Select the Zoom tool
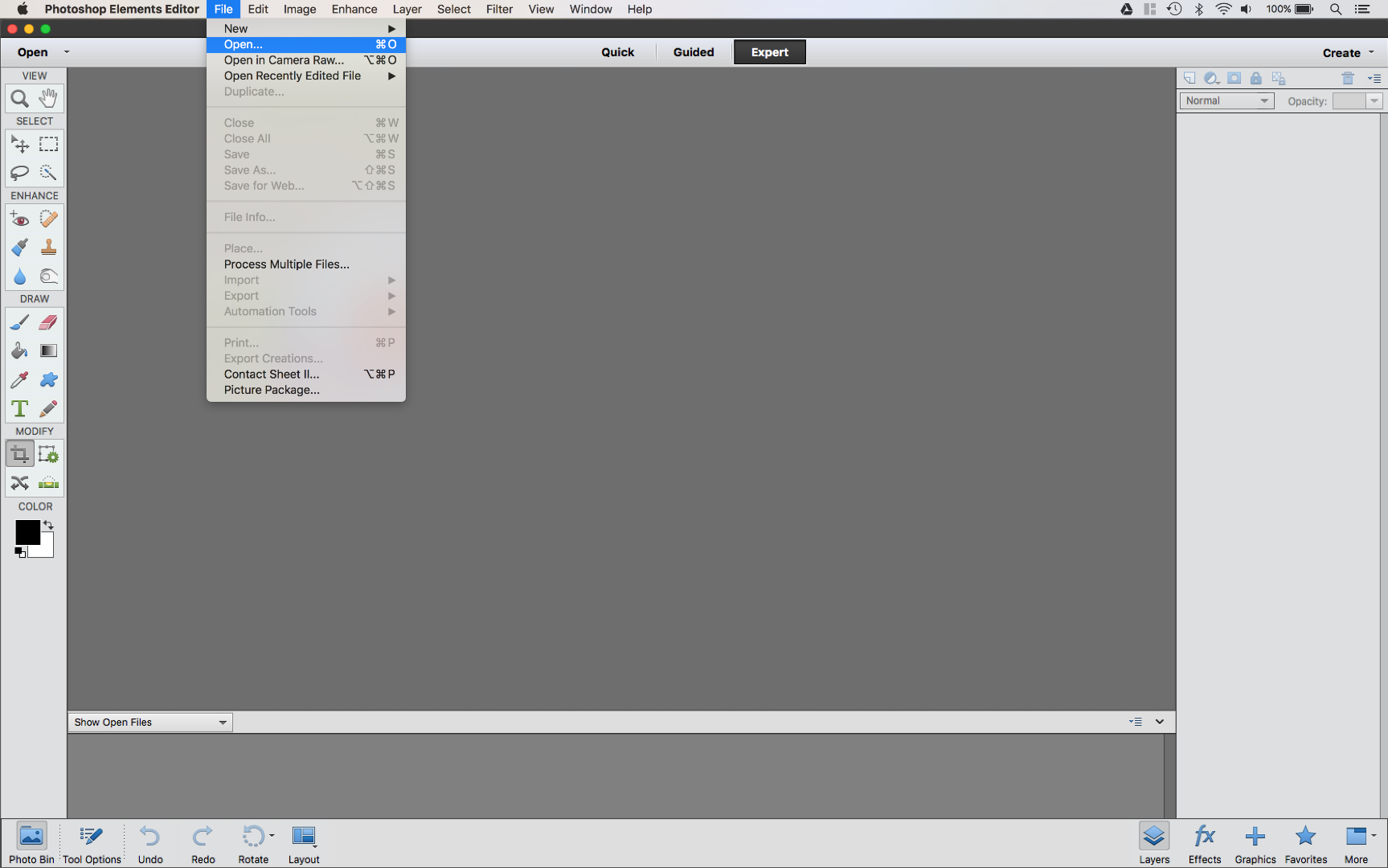 coord(19,98)
